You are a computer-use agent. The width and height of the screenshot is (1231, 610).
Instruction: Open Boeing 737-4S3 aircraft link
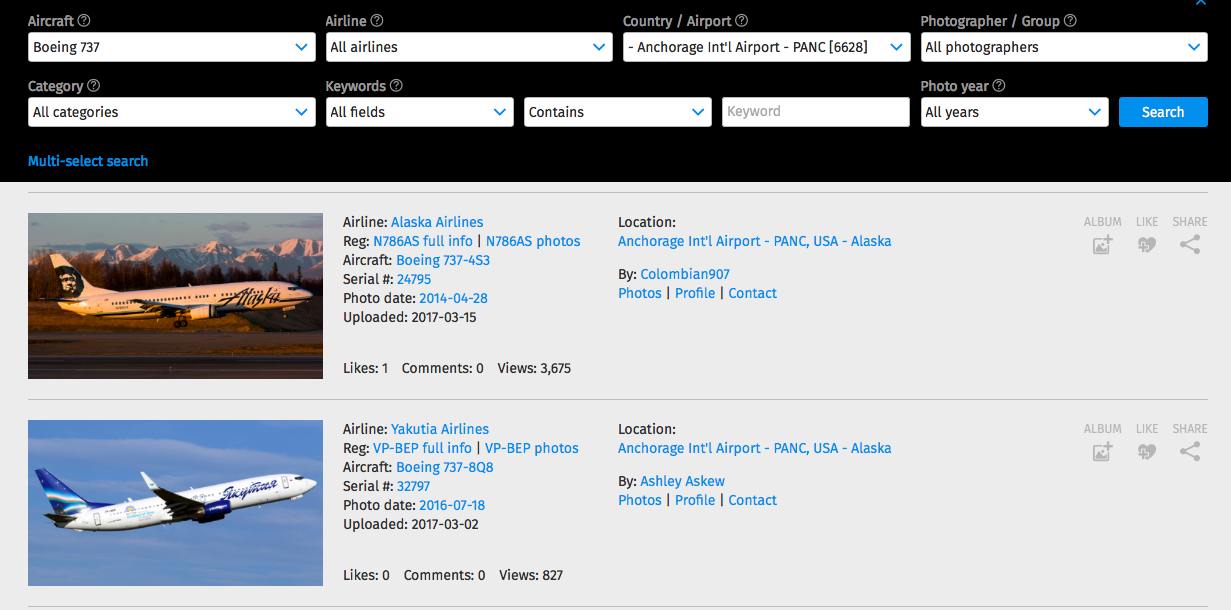(x=443, y=260)
